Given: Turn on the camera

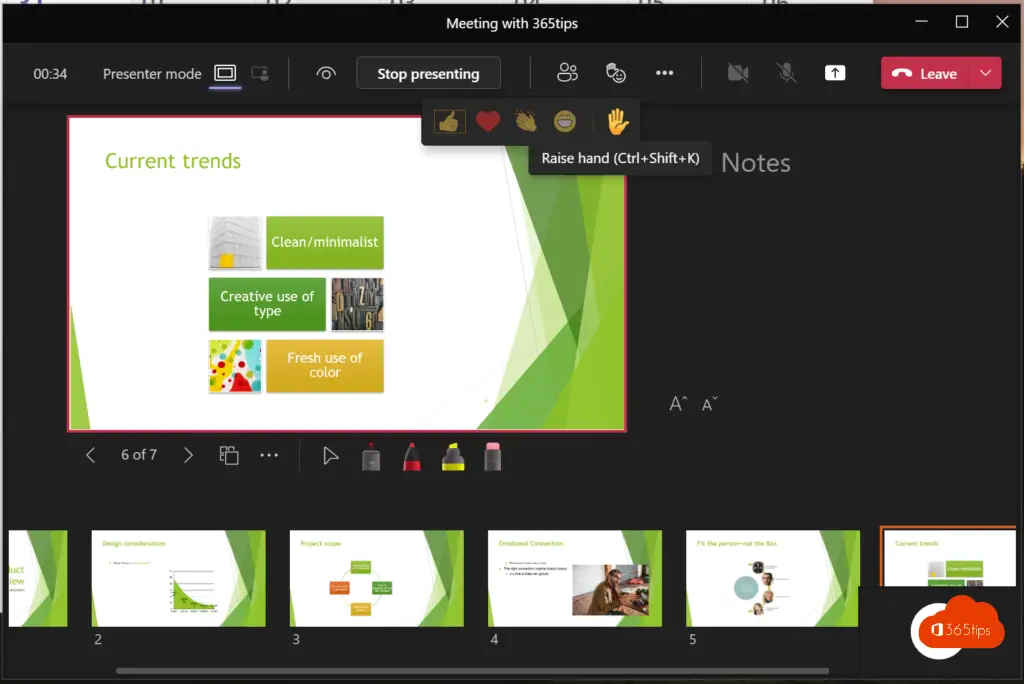Looking at the screenshot, I should click(738, 73).
